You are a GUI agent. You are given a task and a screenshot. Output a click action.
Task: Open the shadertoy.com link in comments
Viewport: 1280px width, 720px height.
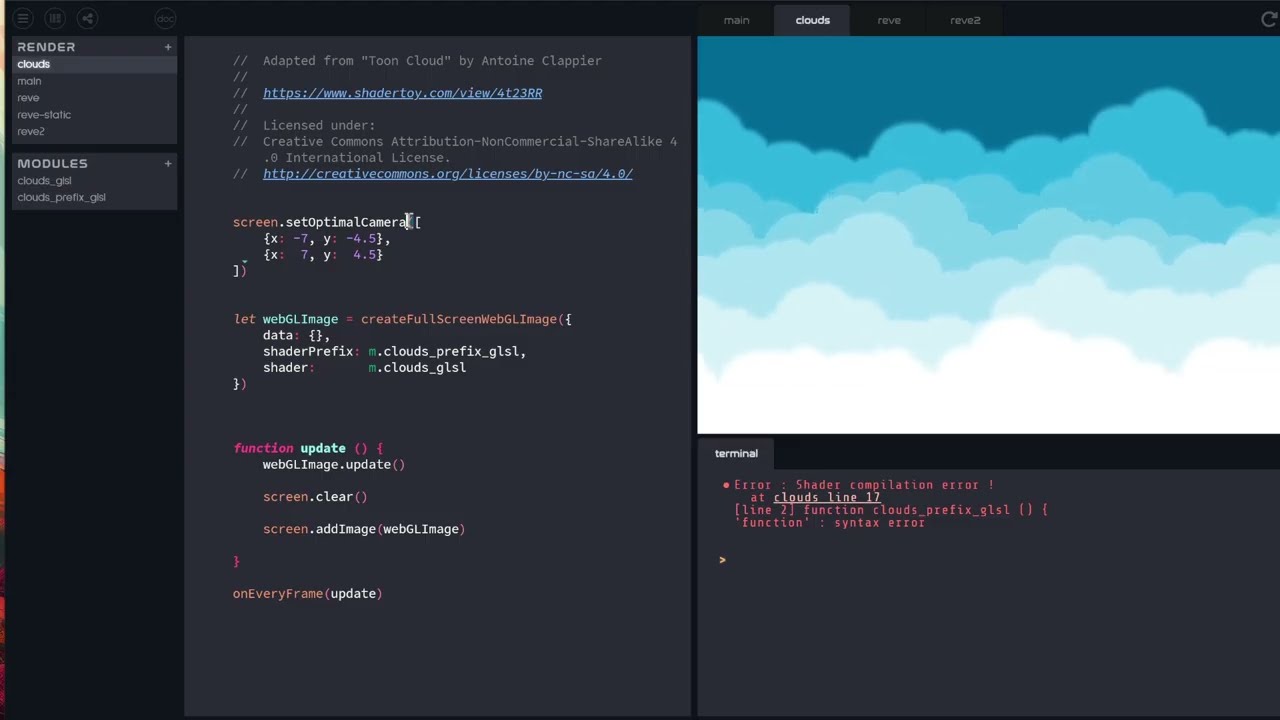[x=402, y=93]
